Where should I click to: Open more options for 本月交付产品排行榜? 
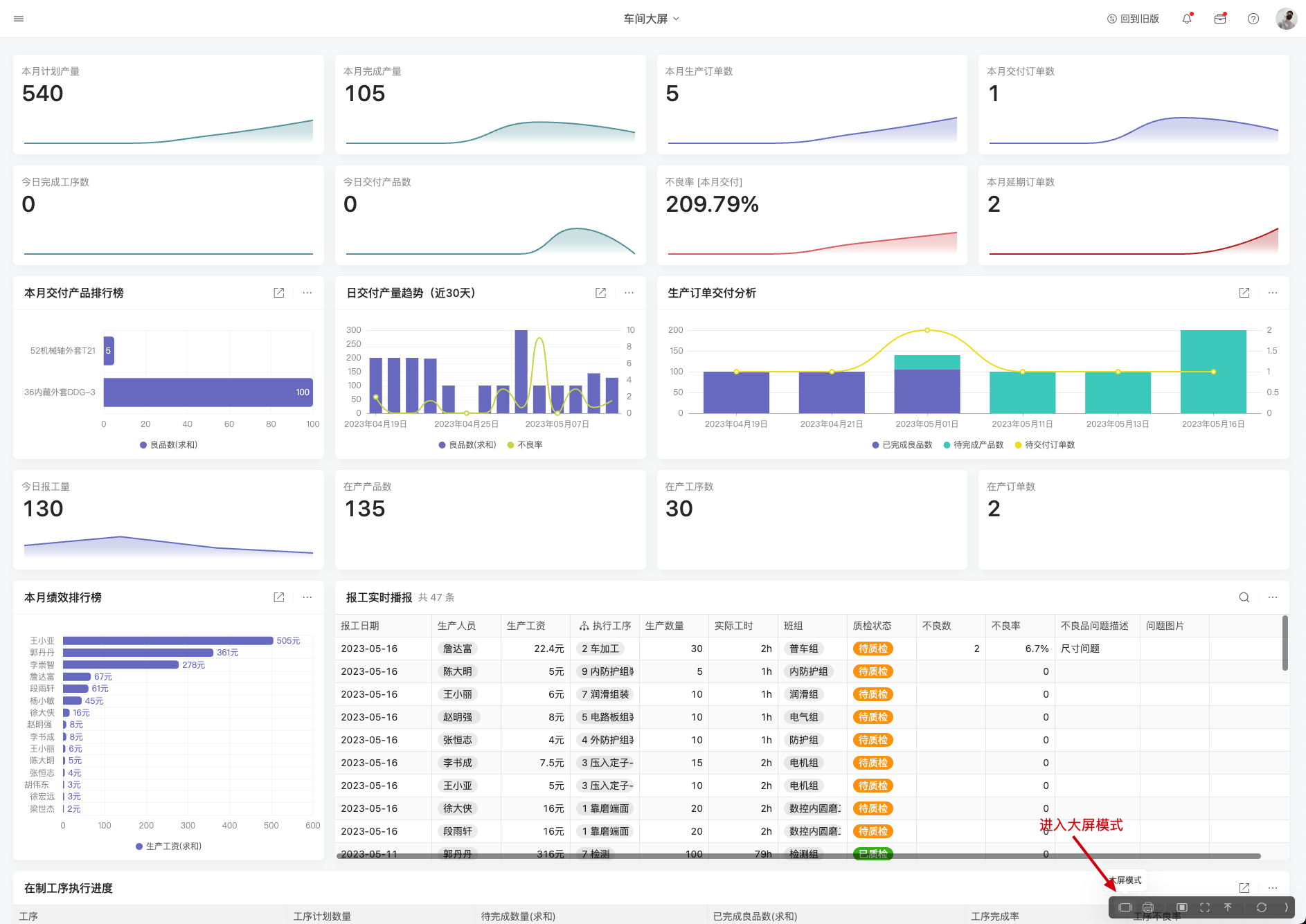[x=307, y=293]
